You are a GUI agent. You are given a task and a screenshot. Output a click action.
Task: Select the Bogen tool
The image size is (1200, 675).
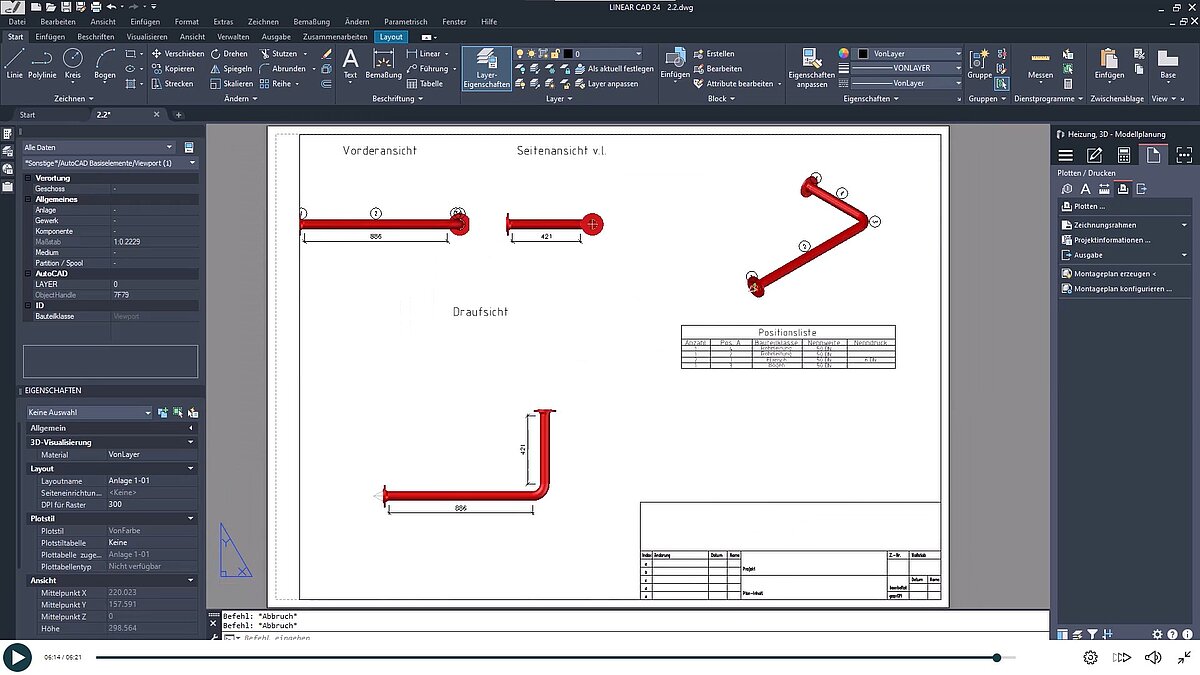point(103,62)
